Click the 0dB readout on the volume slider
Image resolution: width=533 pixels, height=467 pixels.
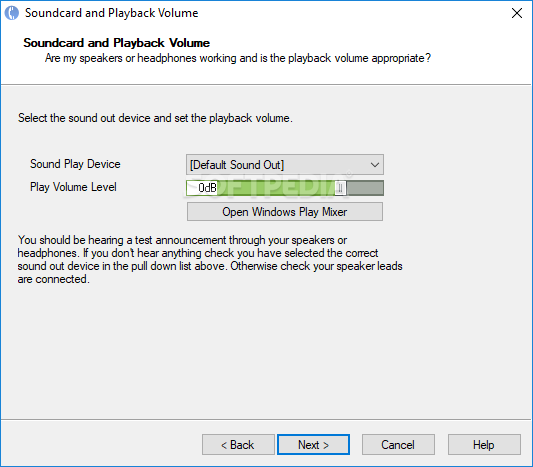tap(207, 188)
